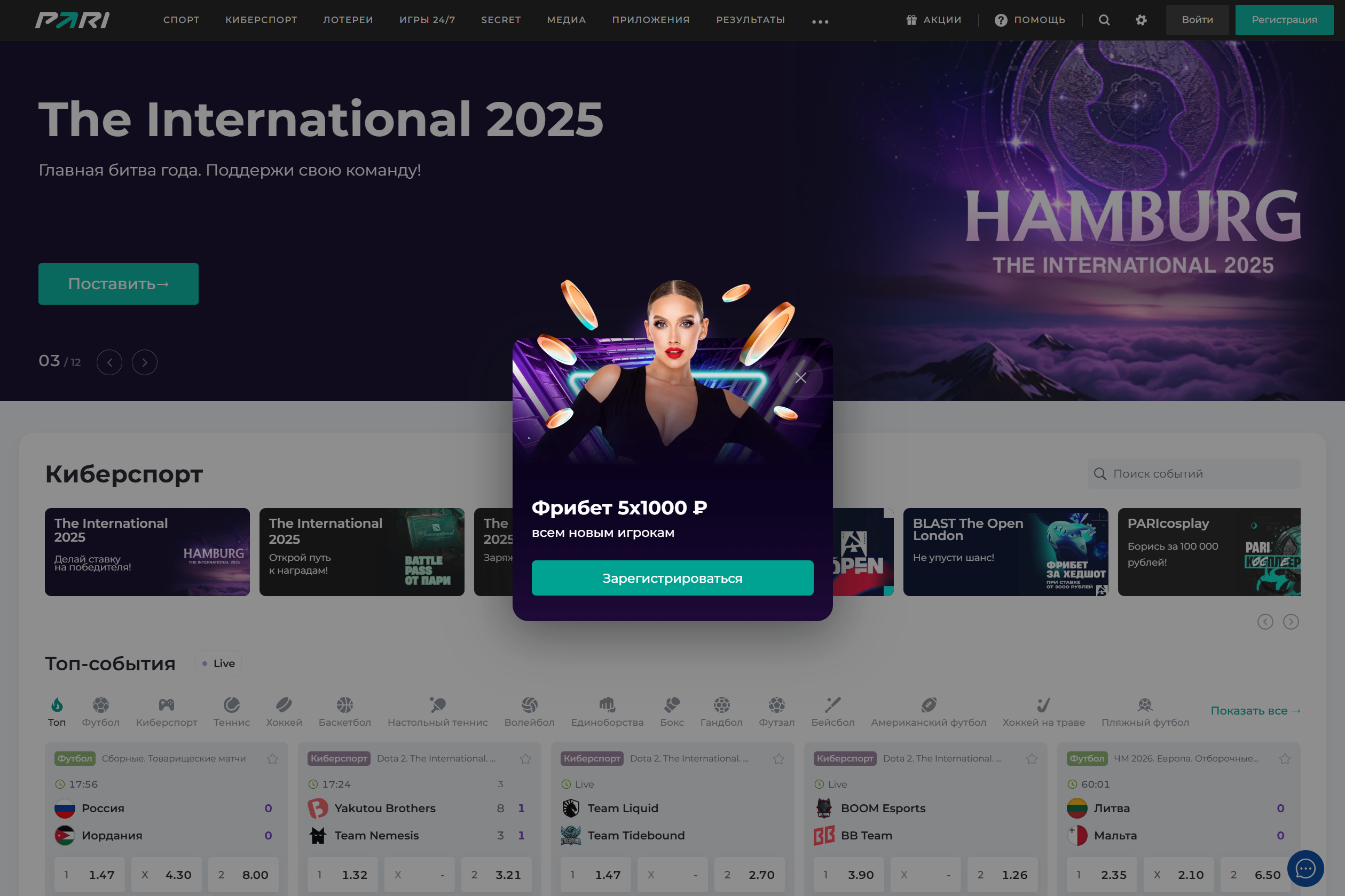Filter top events by Пляжный футбол

tap(1145, 711)
